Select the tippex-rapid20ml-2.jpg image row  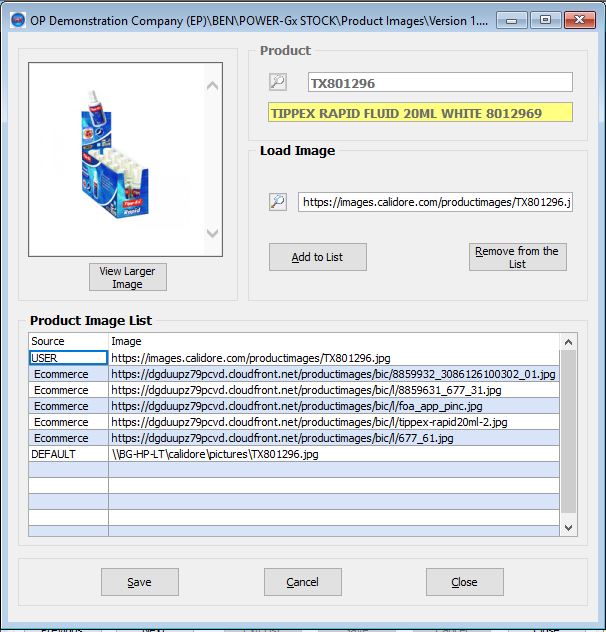click(x=309, y=422)
